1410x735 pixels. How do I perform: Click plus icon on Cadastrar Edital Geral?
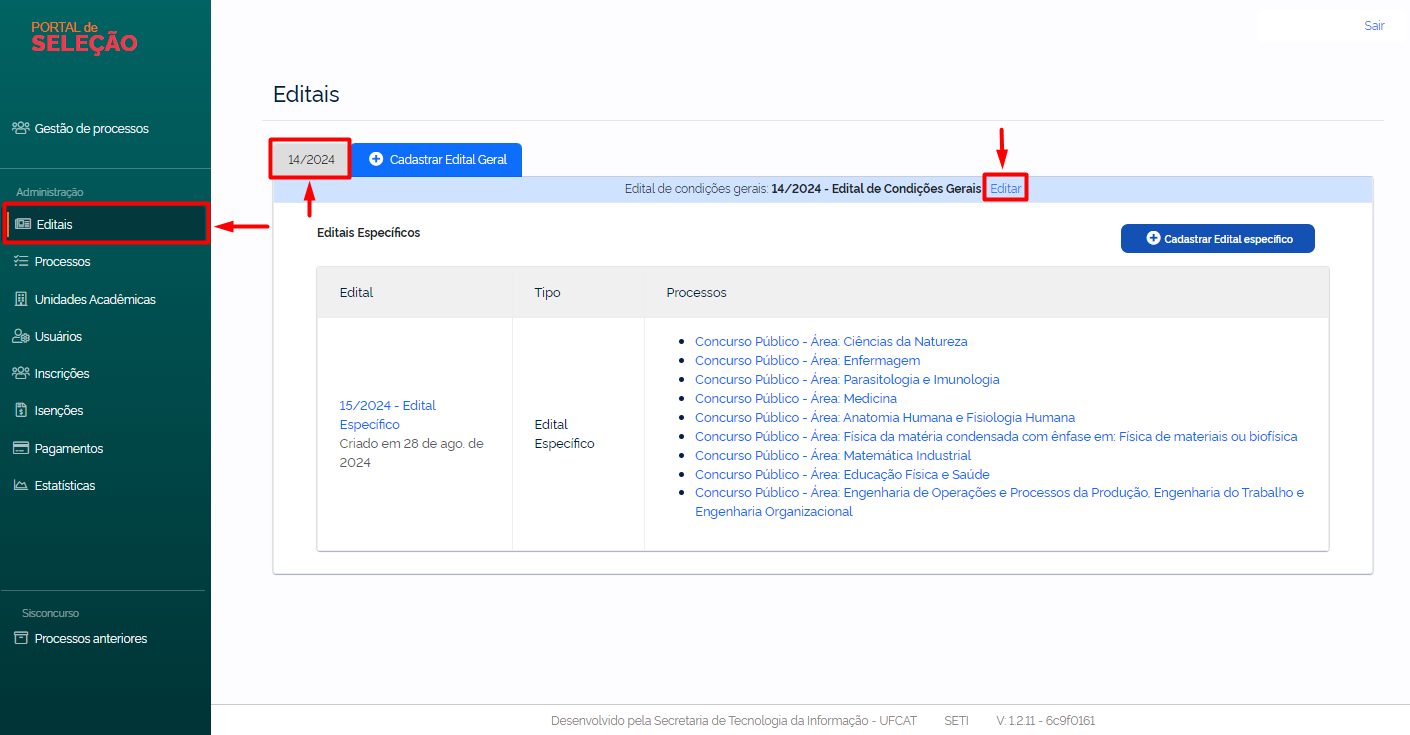tap(376, 159)
